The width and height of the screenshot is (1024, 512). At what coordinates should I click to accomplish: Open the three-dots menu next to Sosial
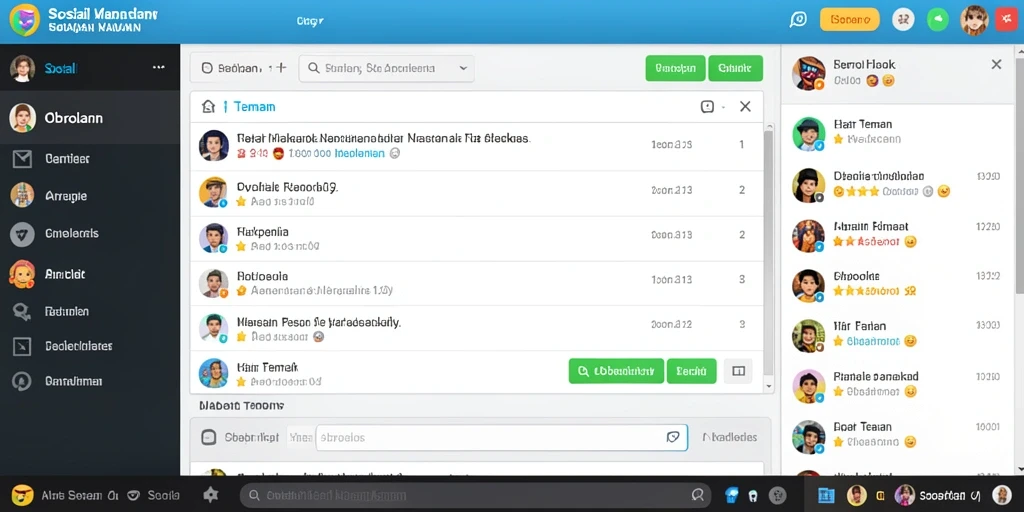point(159,67)
